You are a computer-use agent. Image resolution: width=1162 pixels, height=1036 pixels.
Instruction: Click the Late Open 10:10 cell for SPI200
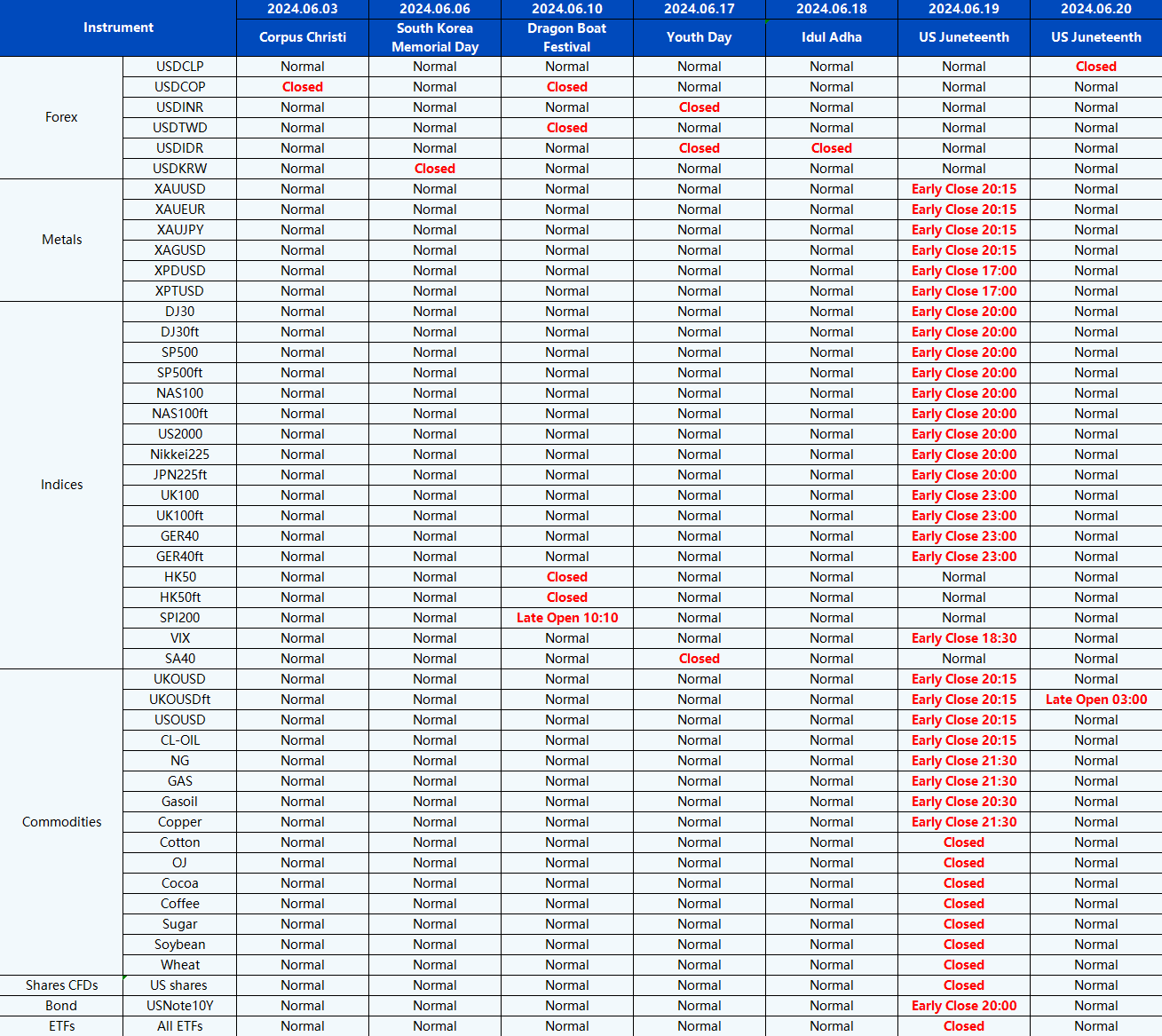[566, 618]
